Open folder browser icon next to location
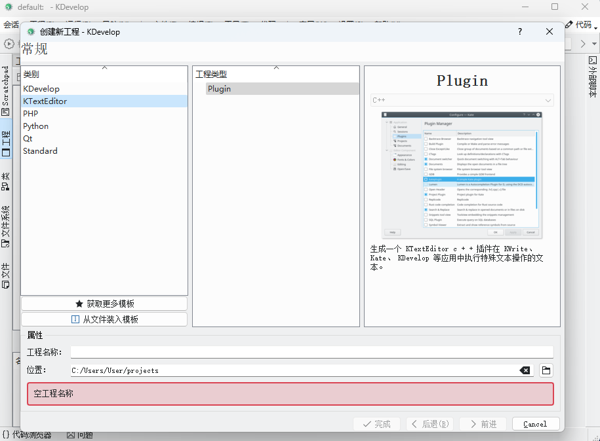The image size is (600, 441). [546, 370]
